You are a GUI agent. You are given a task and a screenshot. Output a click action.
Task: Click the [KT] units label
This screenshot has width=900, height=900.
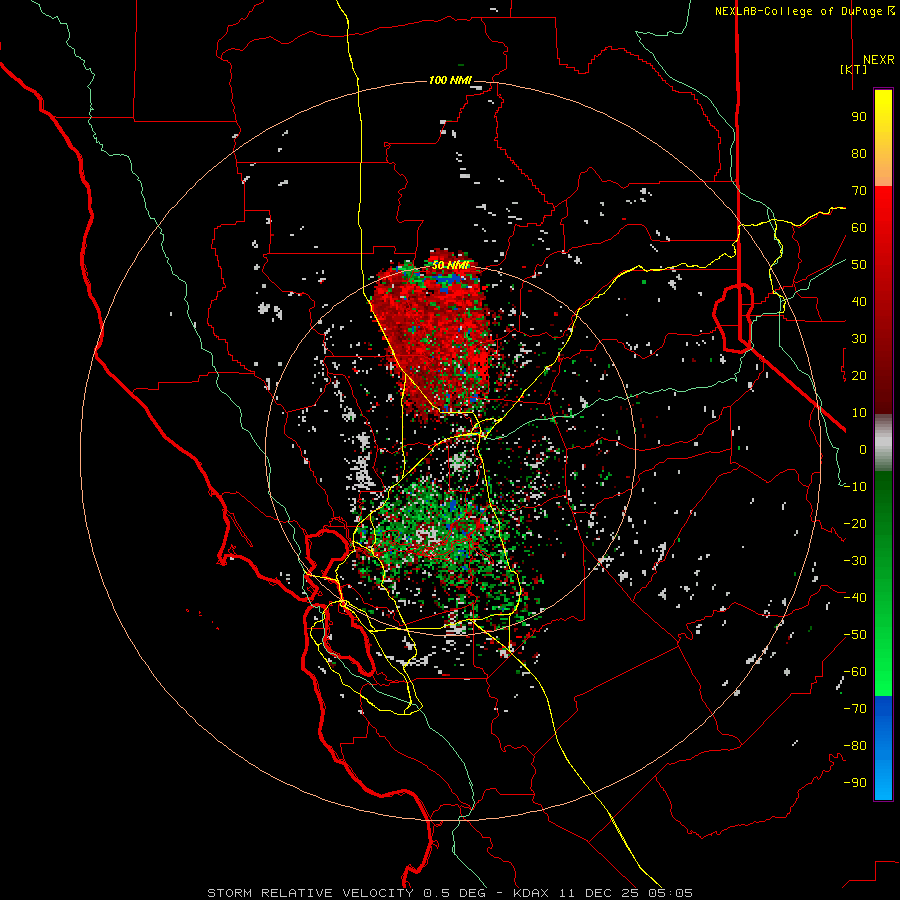(853, 69)
